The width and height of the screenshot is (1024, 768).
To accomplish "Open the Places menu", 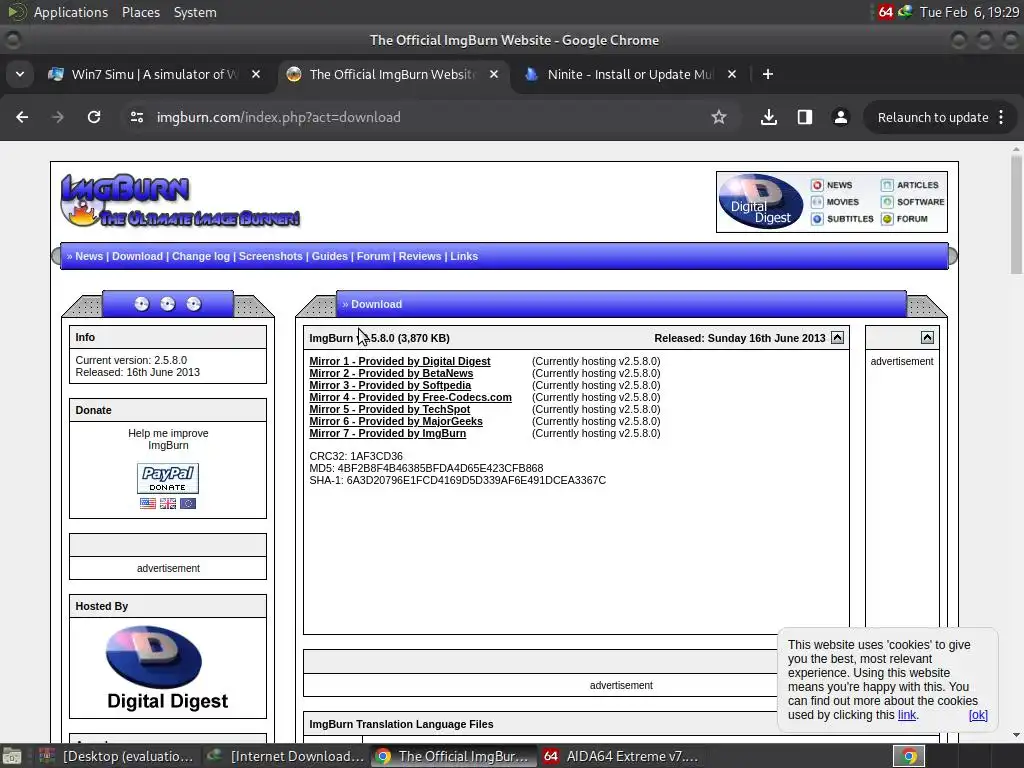I will [141, 12].
